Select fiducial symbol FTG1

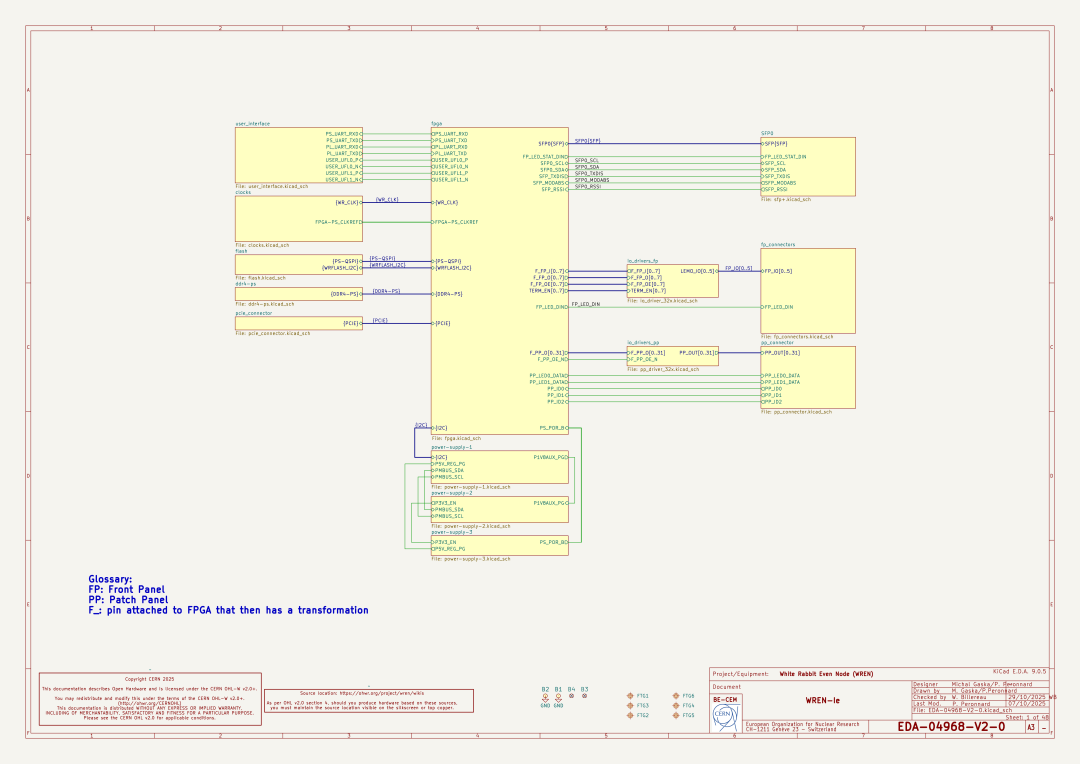630,696
